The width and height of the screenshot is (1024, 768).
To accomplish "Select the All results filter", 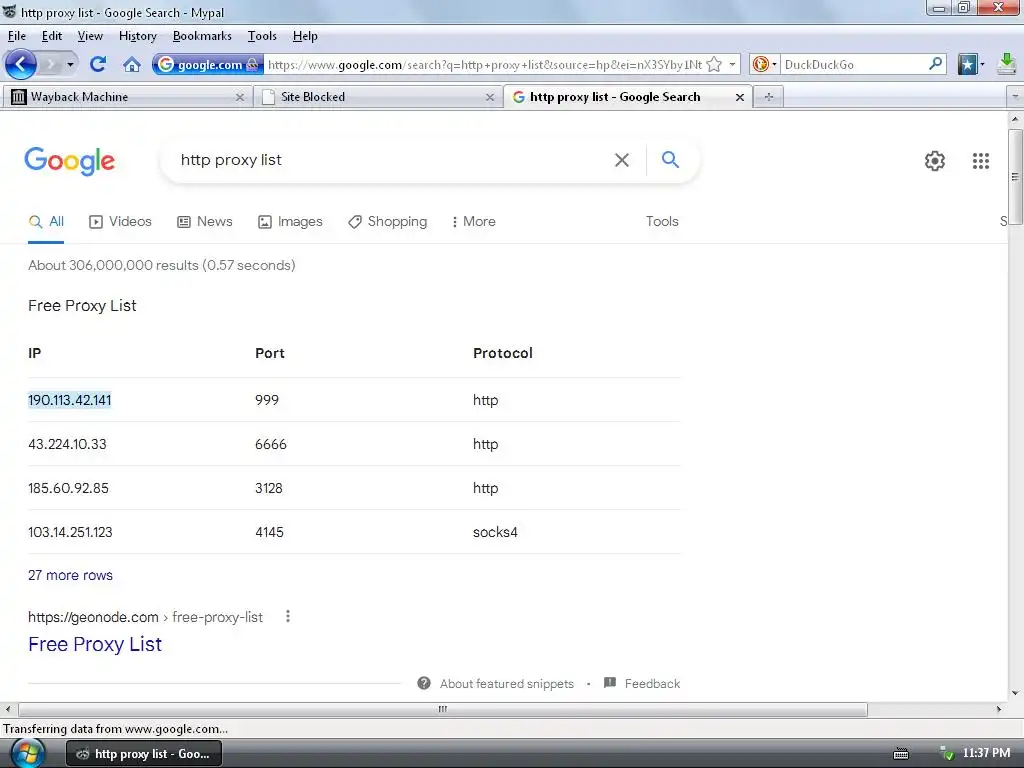I will point(46,221).
